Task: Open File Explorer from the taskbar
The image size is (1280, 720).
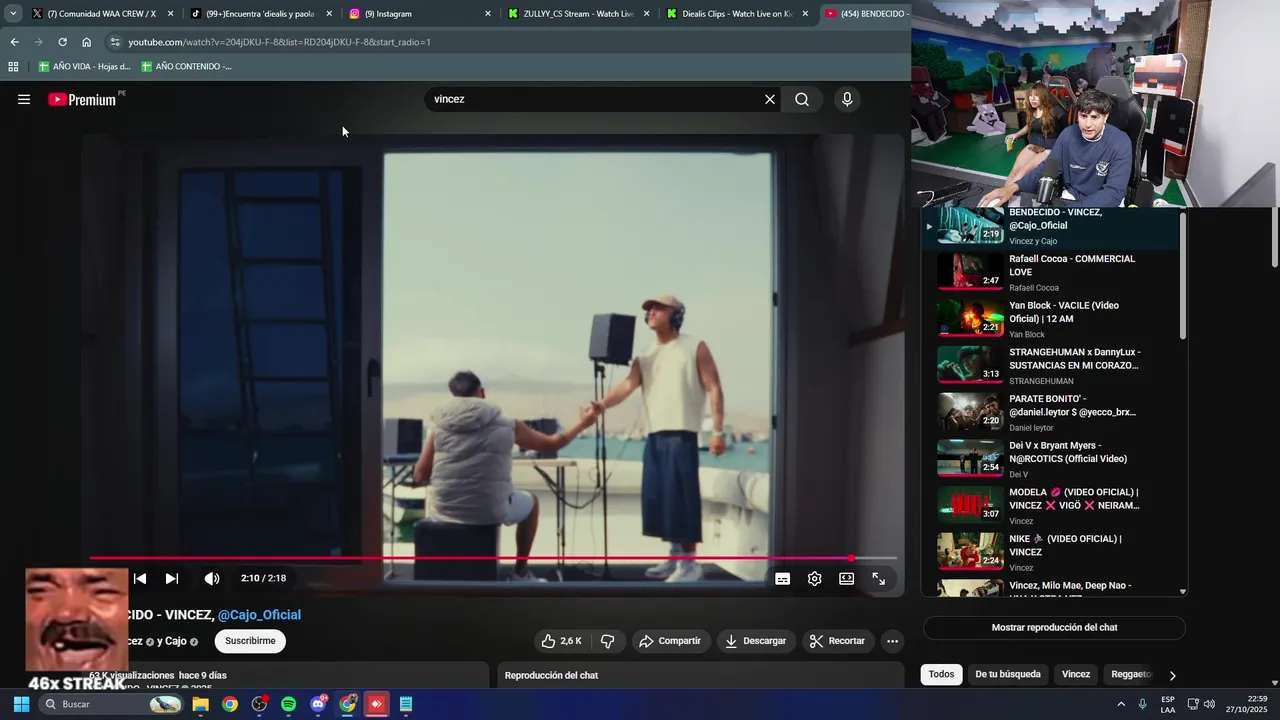Action: click(200, 704)
